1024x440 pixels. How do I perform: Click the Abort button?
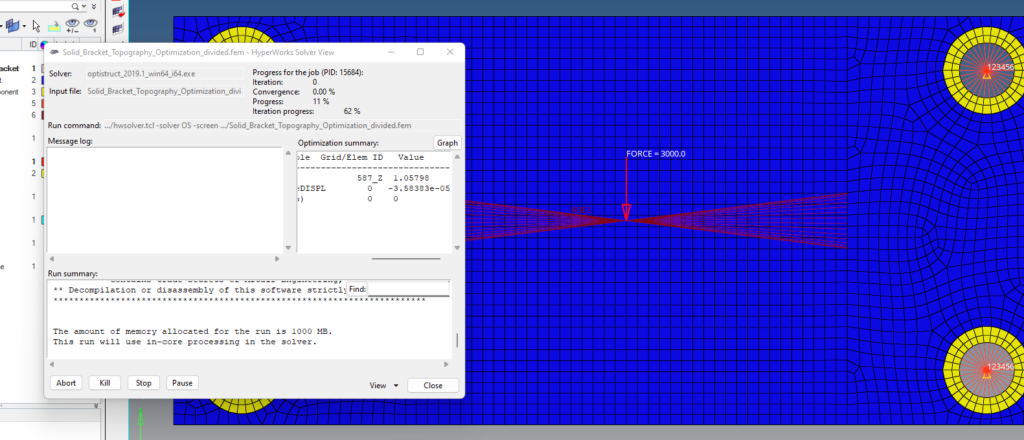pos(66,383)
